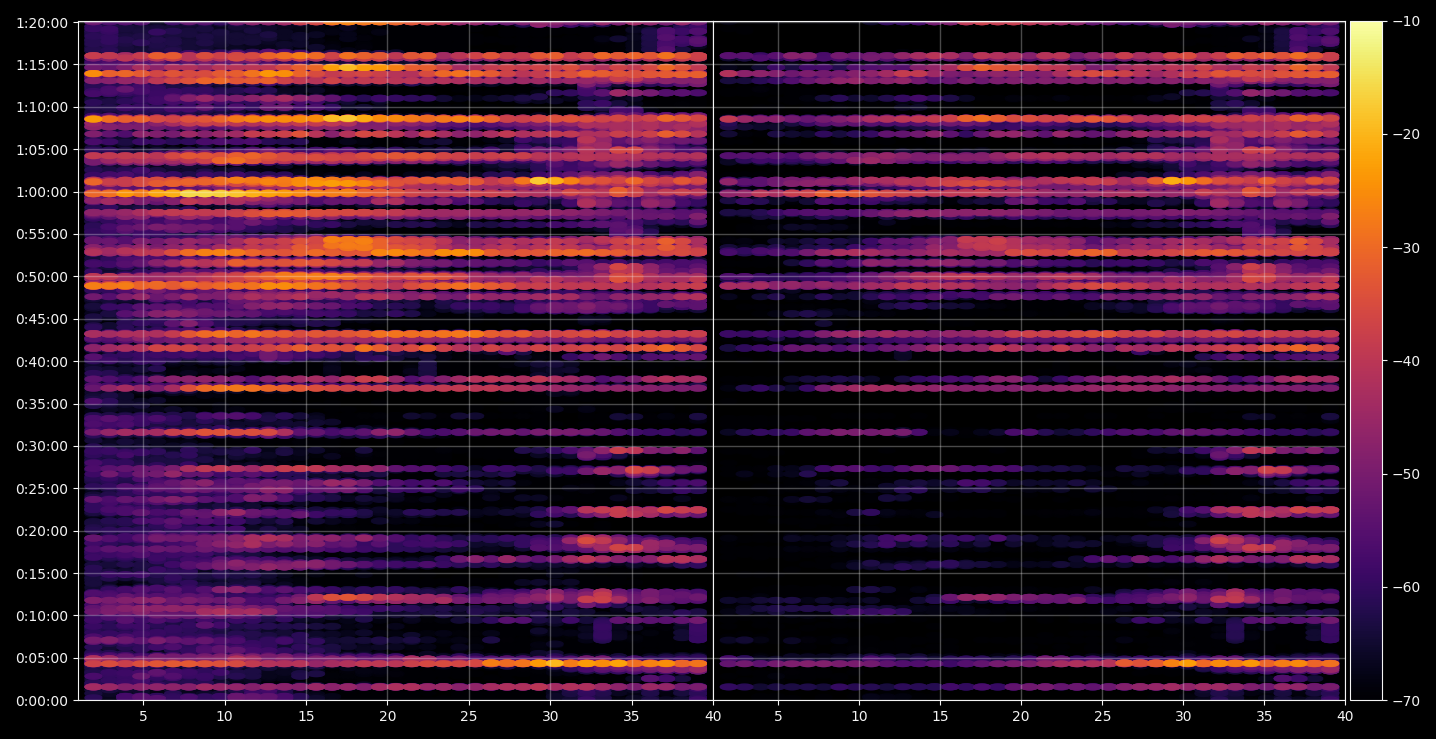Click x-axis label 35 under right panel
Screen dimensions: 1436x739
(1265, 716)
